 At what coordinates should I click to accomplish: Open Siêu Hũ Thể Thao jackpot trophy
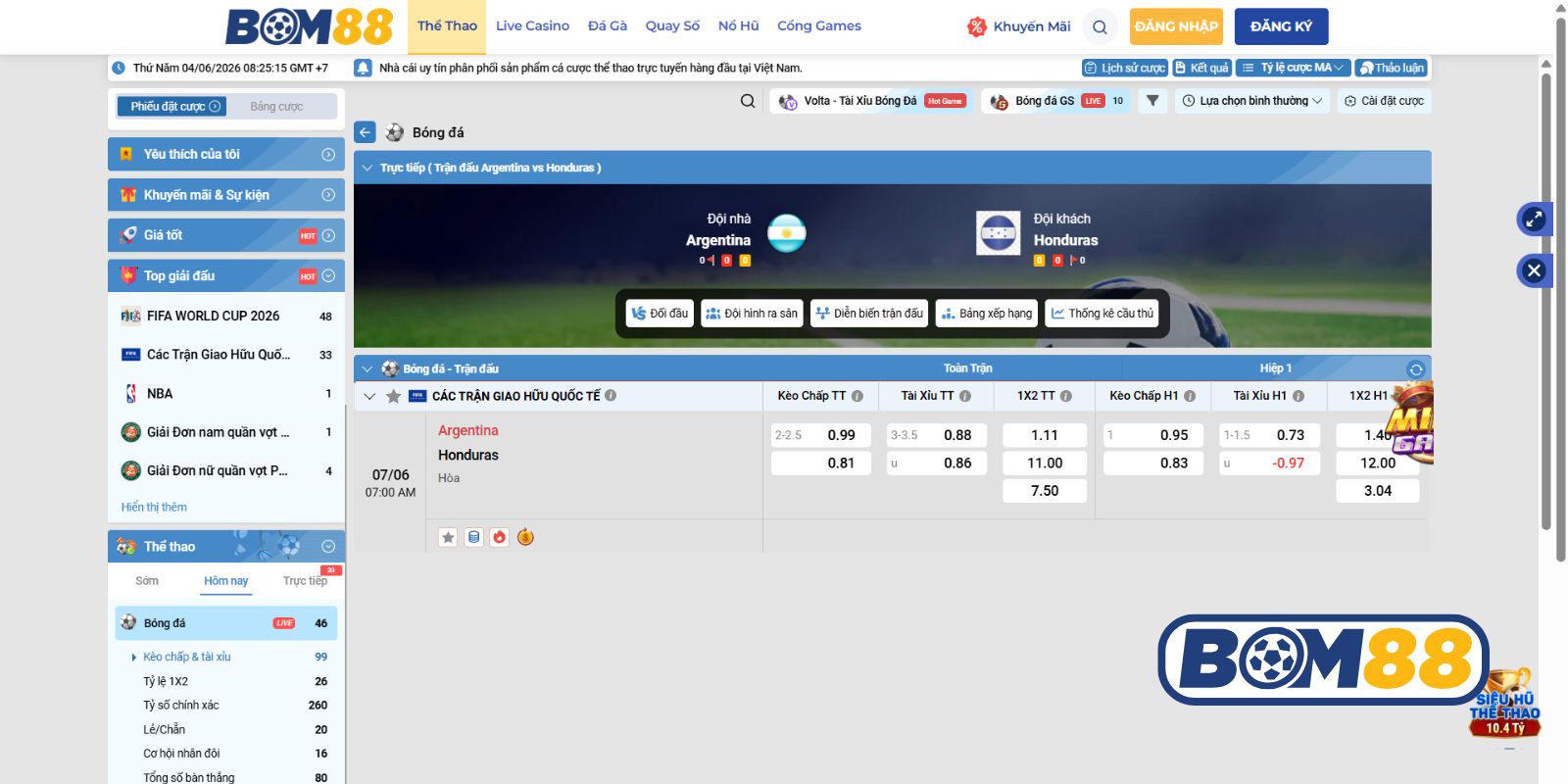[x=1505, y=703]
